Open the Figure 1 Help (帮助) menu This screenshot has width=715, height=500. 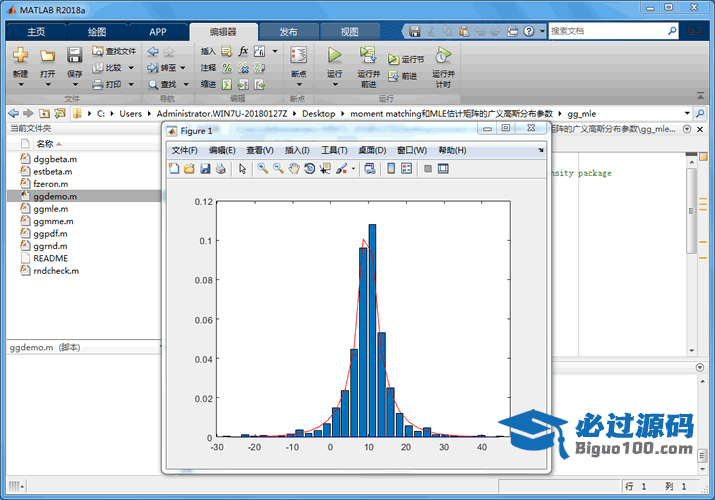pyautogui.click(x=452, y=150)
